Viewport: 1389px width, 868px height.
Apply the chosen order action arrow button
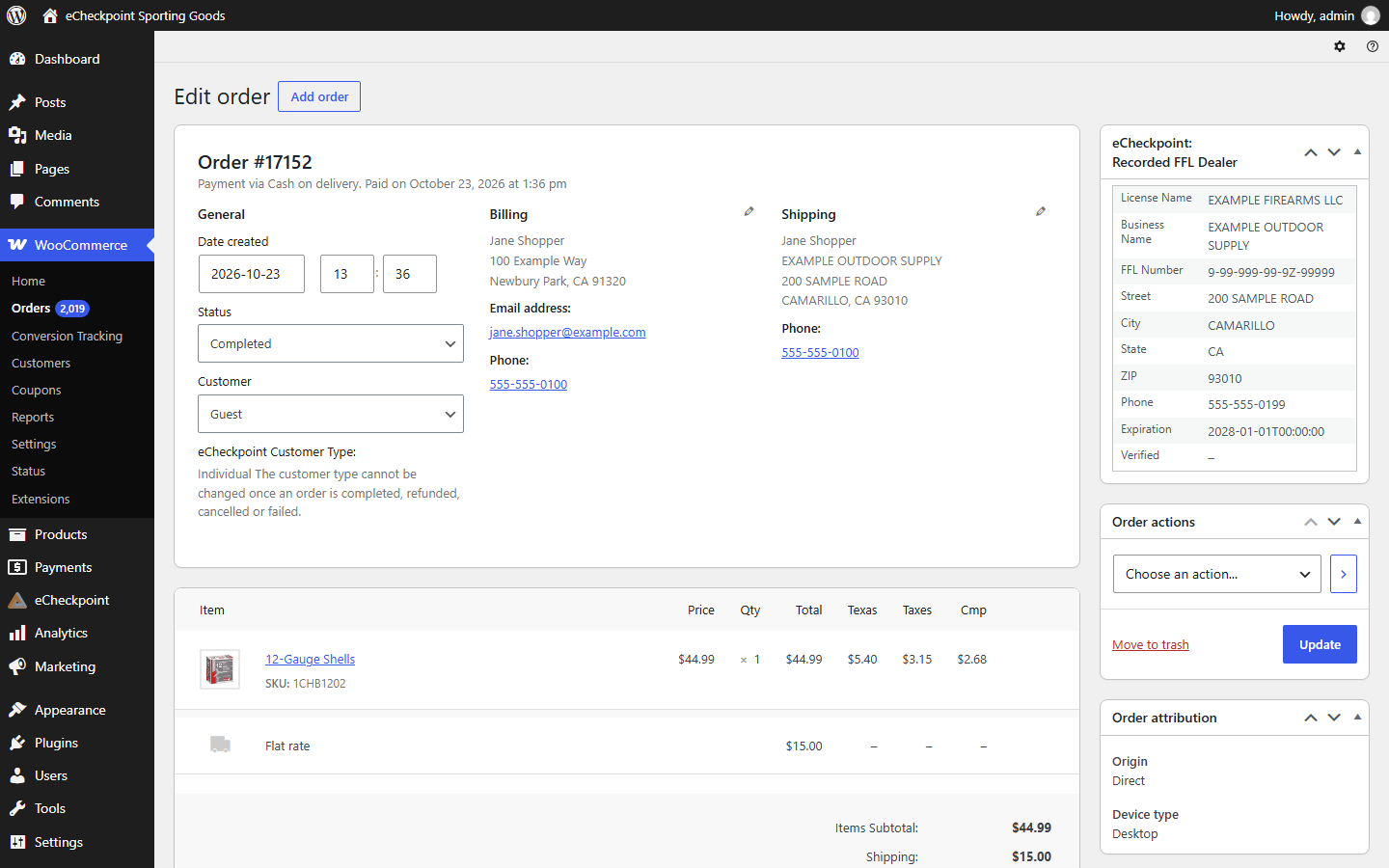[x=1344, y=574]
